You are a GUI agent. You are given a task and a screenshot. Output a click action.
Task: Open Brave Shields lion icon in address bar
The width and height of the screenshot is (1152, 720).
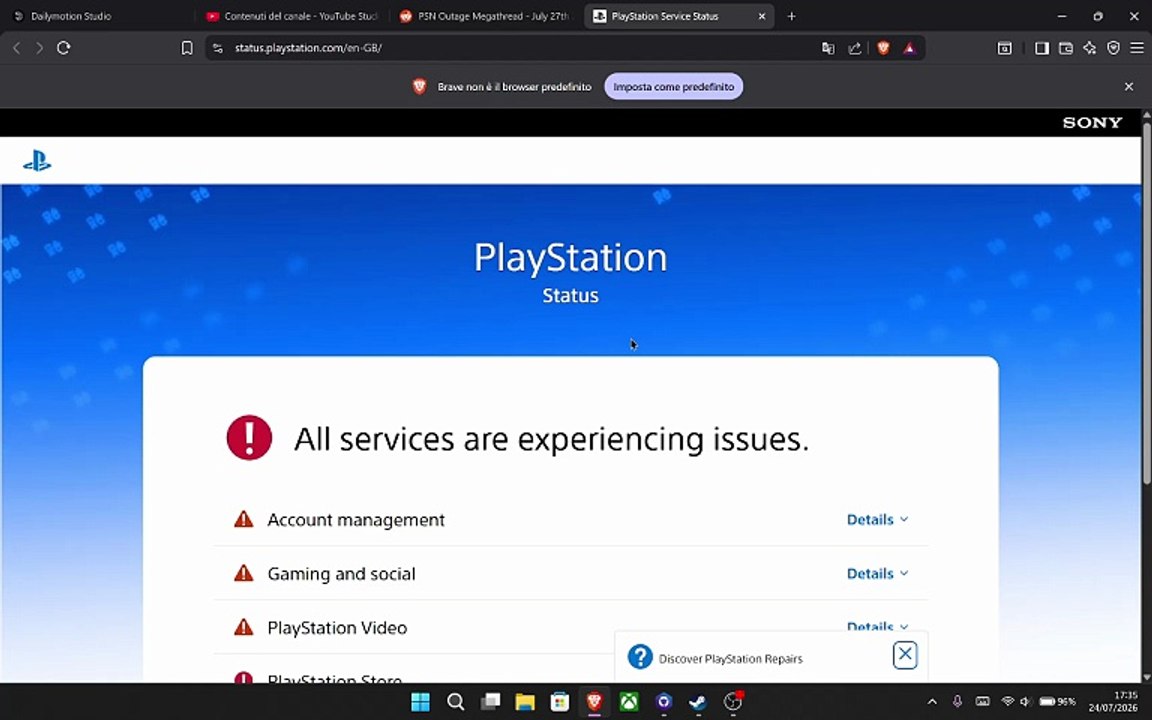[x=883, y=48]
